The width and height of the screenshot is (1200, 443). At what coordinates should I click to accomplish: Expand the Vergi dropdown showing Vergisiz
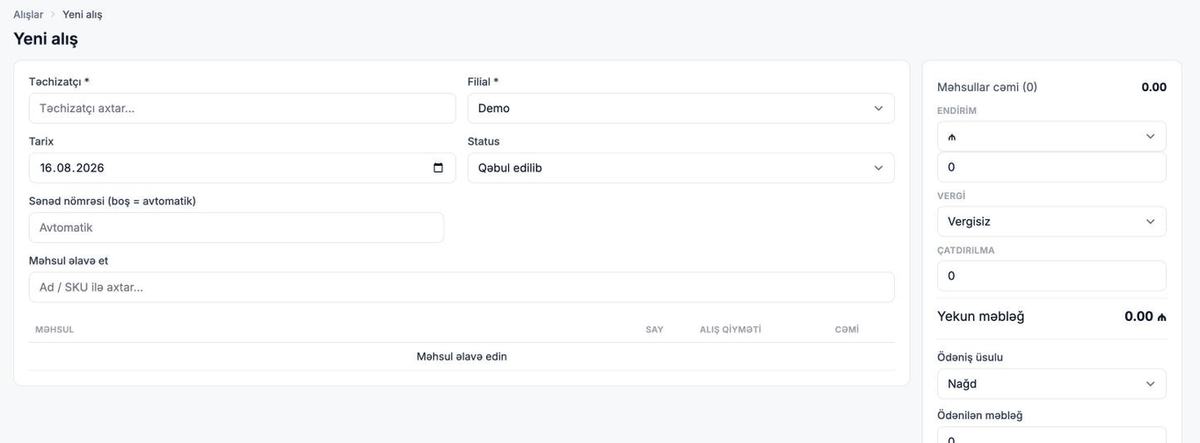[1052, 221]
